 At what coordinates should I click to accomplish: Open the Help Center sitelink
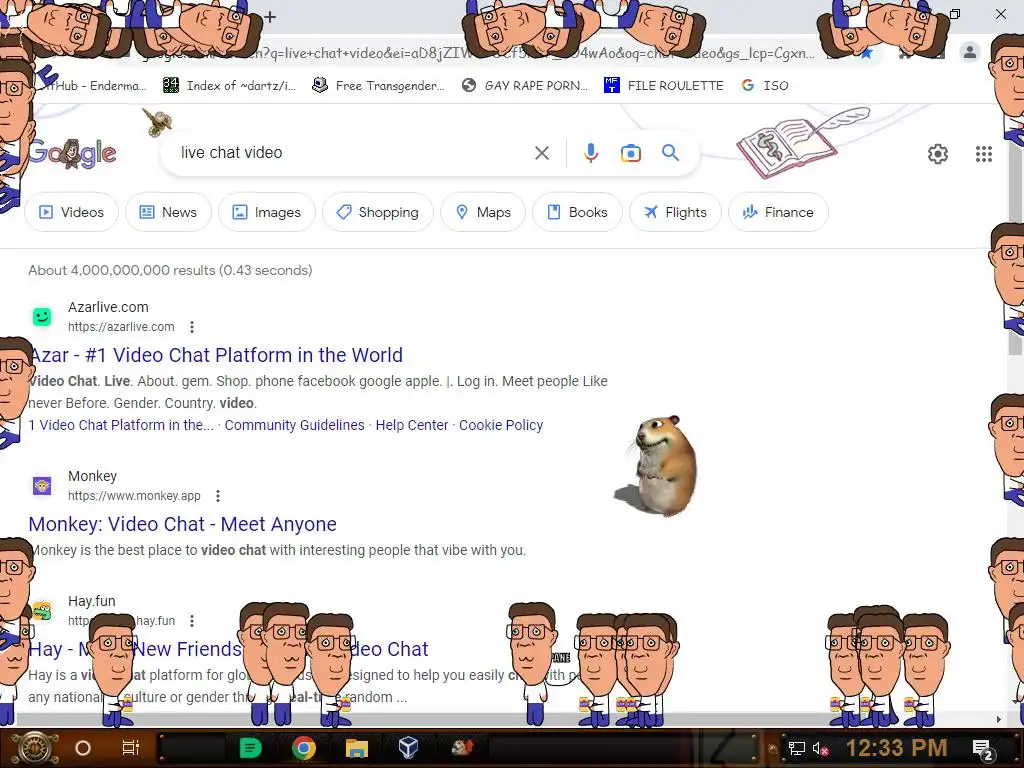tap(412, 425)
